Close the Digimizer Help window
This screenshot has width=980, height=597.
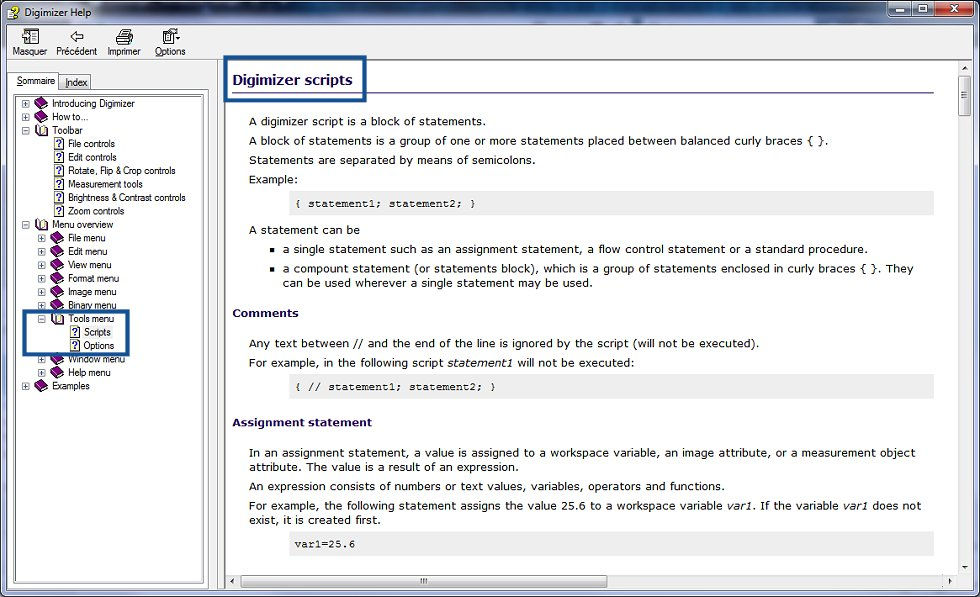pyautogui.click(x=954, y=9)
